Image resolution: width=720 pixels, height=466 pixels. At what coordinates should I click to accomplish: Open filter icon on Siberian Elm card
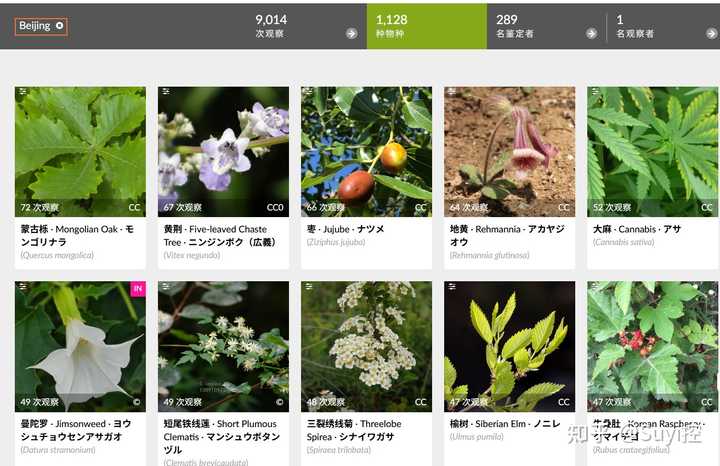pos(452,286)
